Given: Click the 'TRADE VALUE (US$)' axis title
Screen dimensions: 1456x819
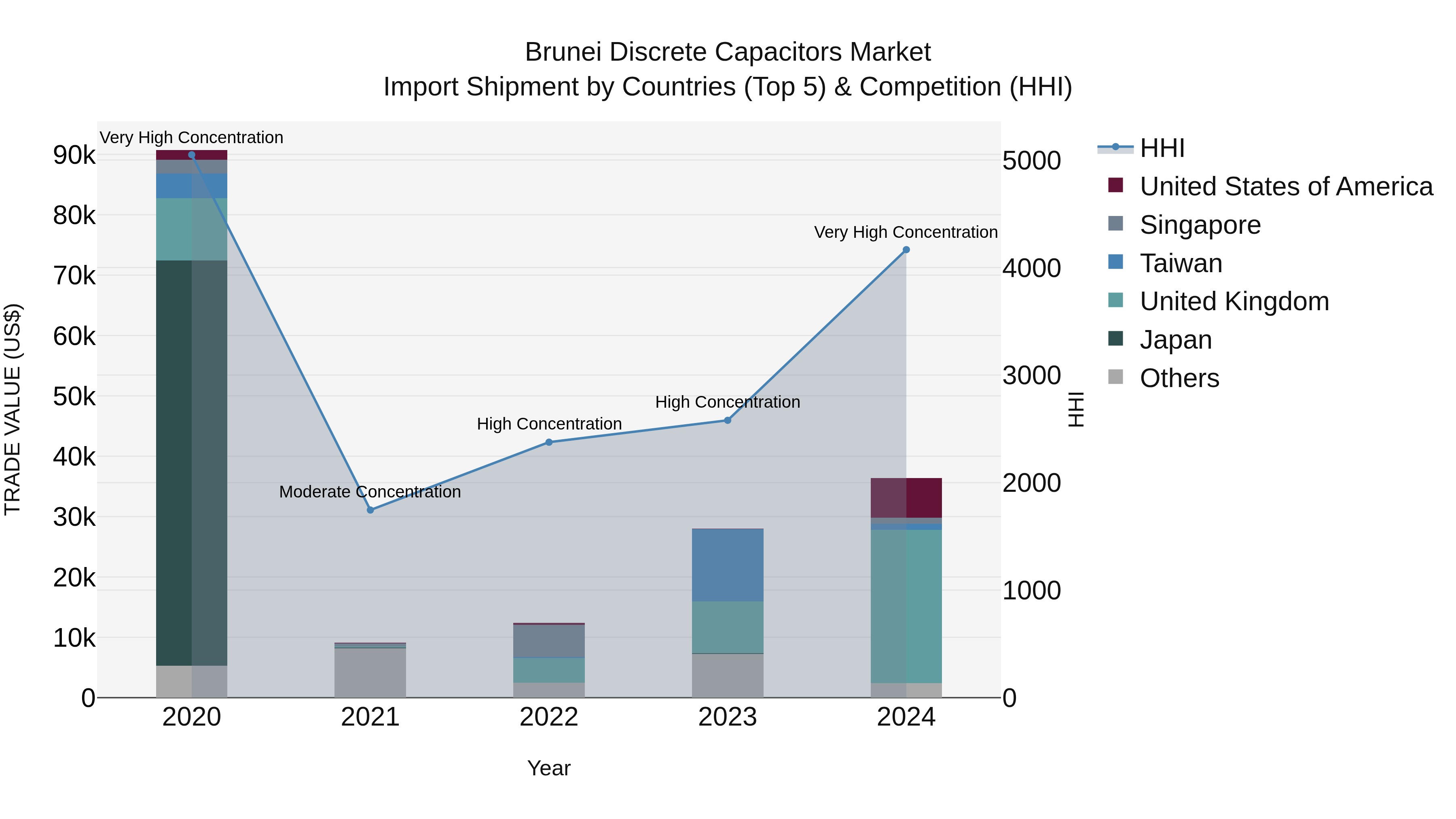Looking at the screenshot, I should 13,409.
